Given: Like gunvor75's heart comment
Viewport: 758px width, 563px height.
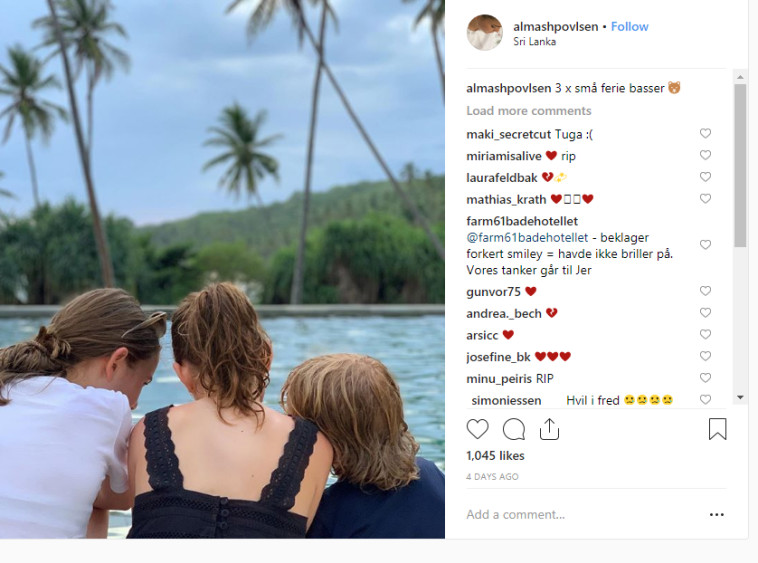Looking at the screenshot, I should coord(705,291).
